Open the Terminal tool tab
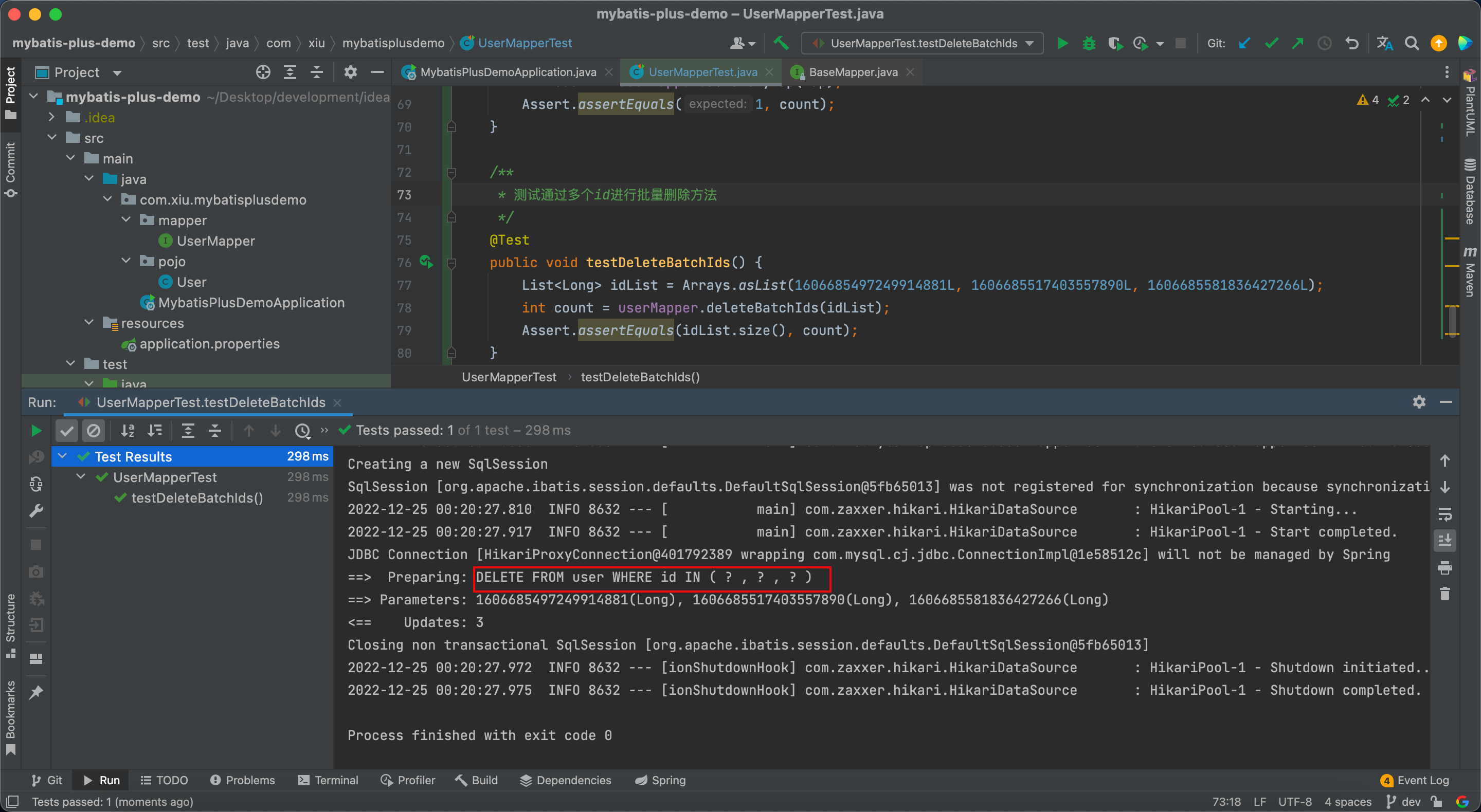1481x812 pixels. (x=328, y=780)
